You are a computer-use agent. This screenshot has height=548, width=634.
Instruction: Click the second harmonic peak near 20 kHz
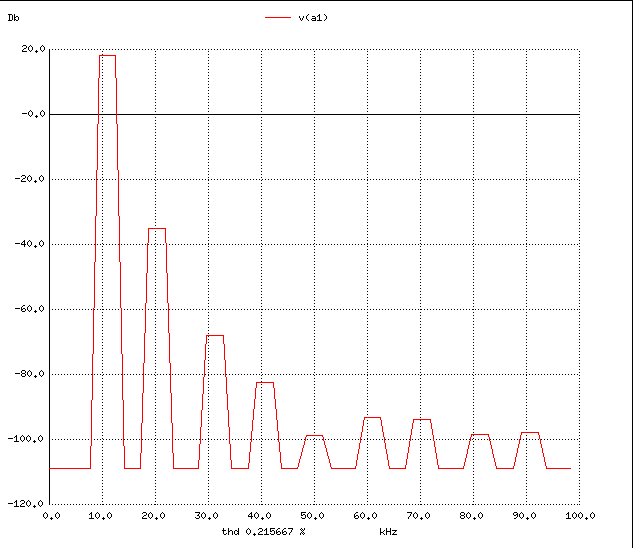157,229
